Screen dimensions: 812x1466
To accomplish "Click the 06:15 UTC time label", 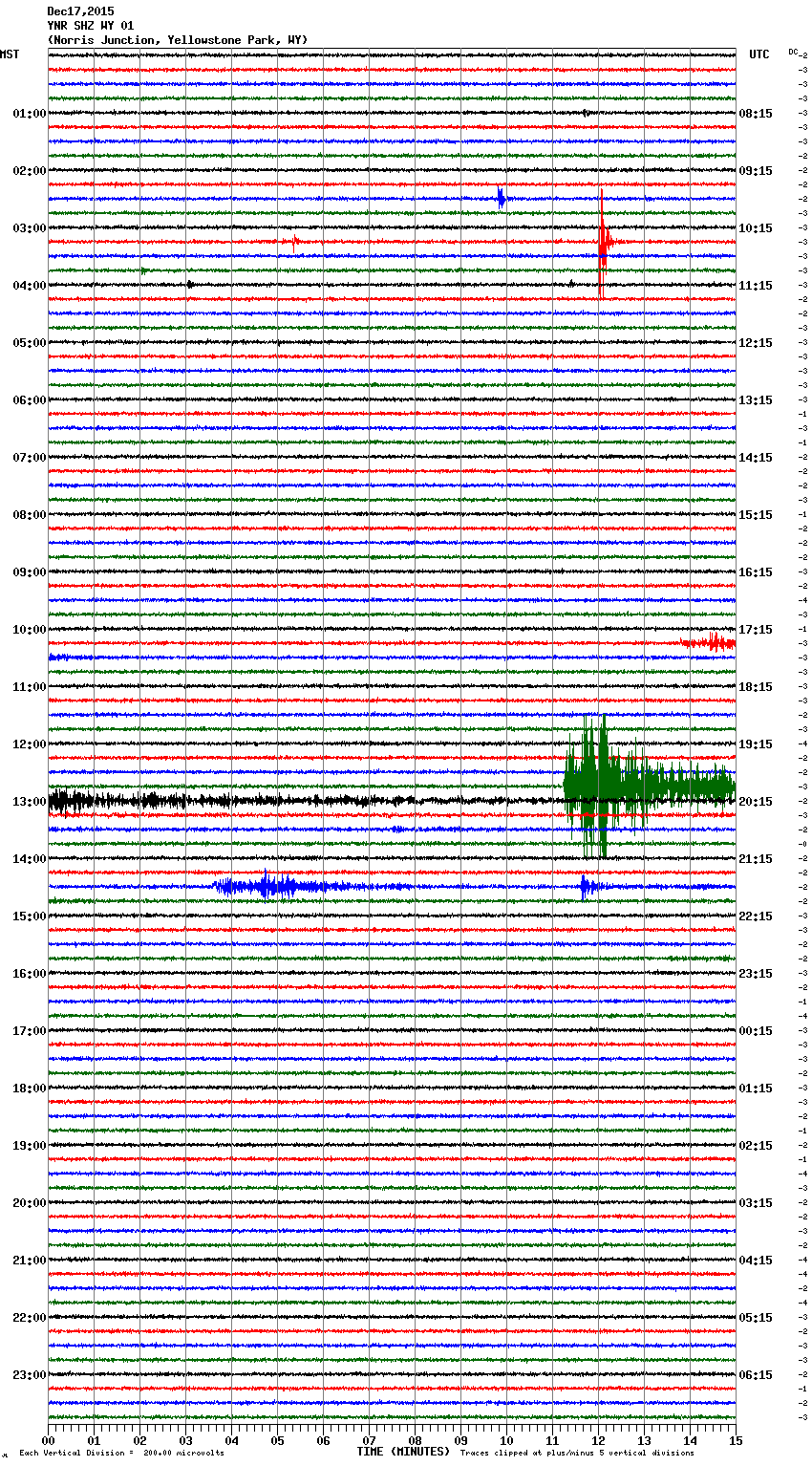I will pos(756,1375).
